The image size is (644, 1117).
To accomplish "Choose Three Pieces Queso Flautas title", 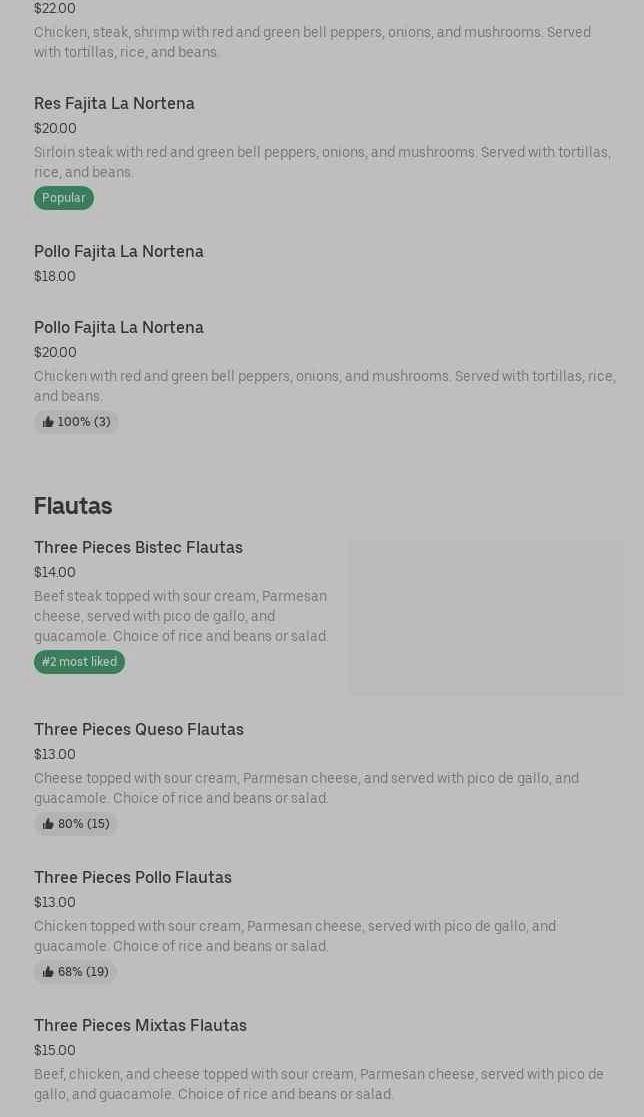I will [139, 729].
